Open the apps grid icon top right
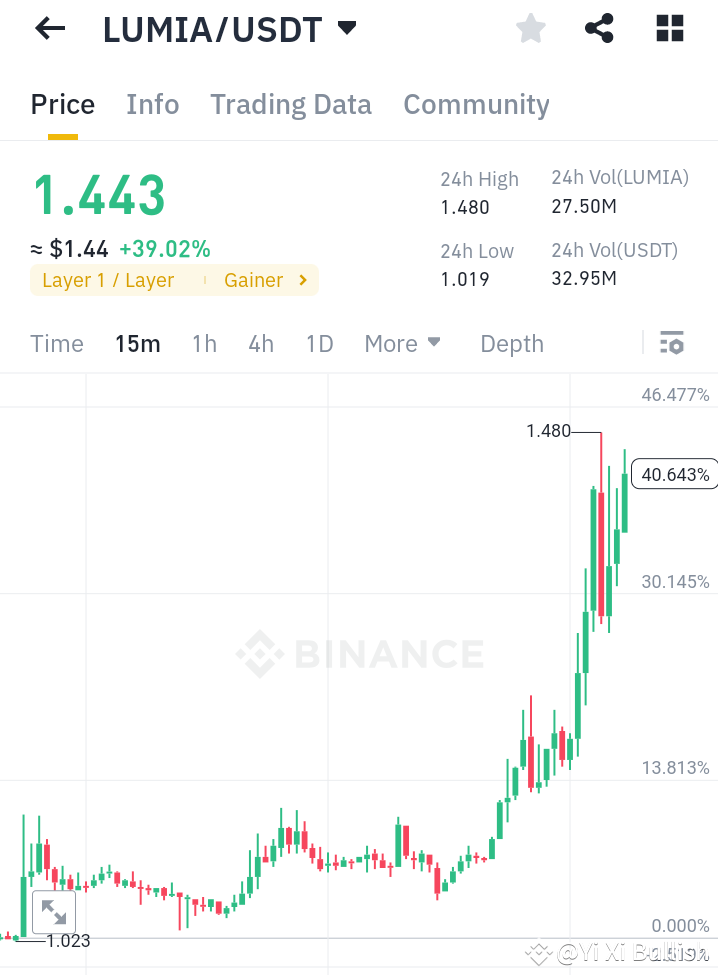Viewport: 718px width, 975px height. (x=668, y=28)
